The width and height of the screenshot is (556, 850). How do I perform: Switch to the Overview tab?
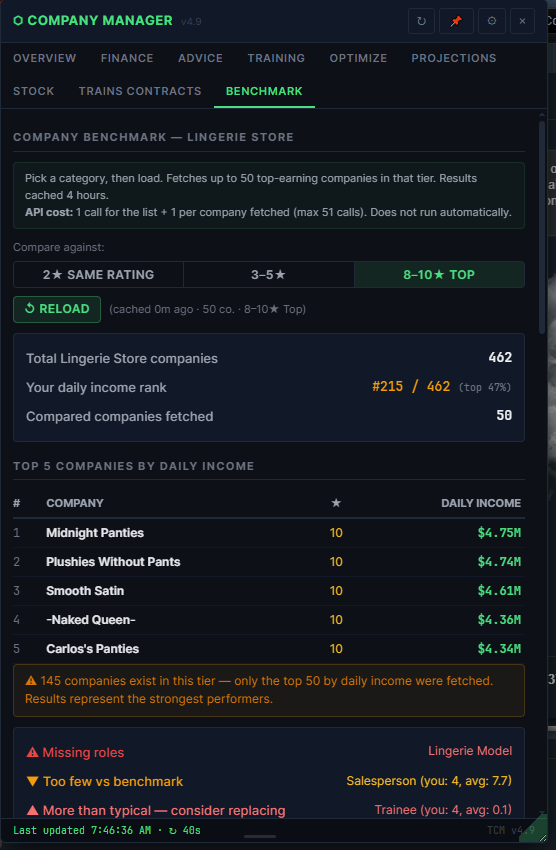coord(44,58)
